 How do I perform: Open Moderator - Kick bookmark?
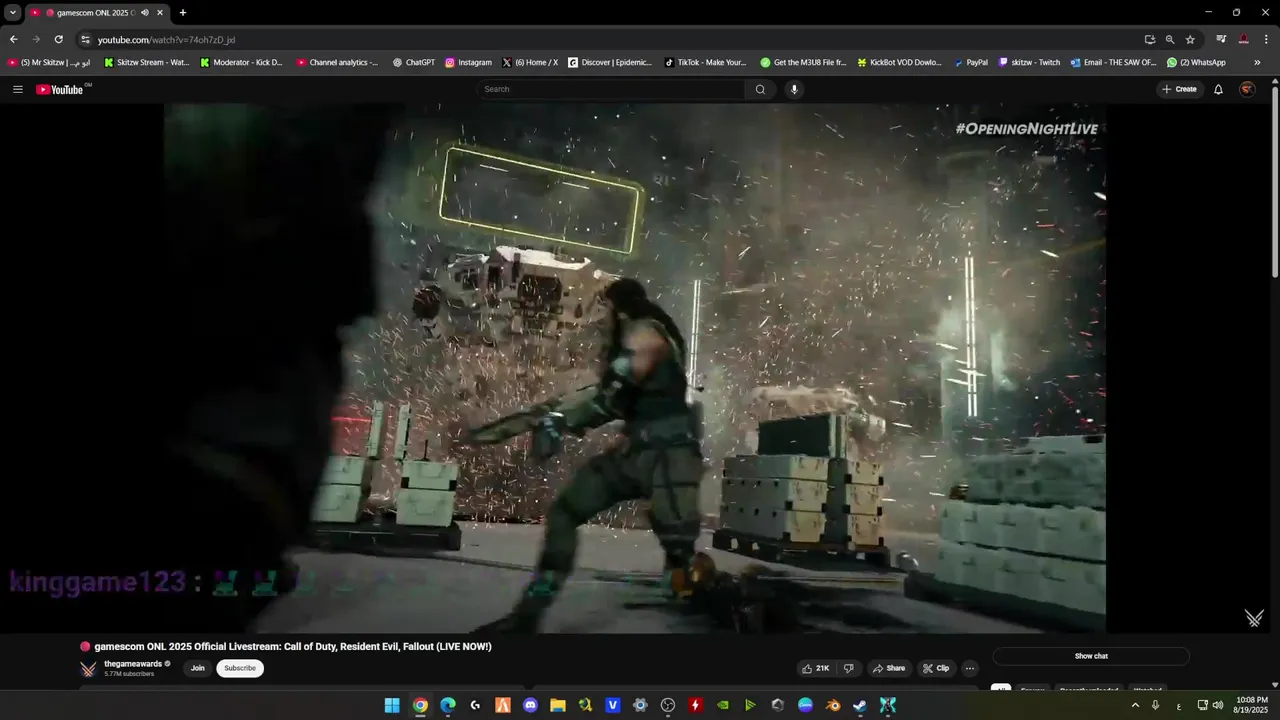(242, 62)
